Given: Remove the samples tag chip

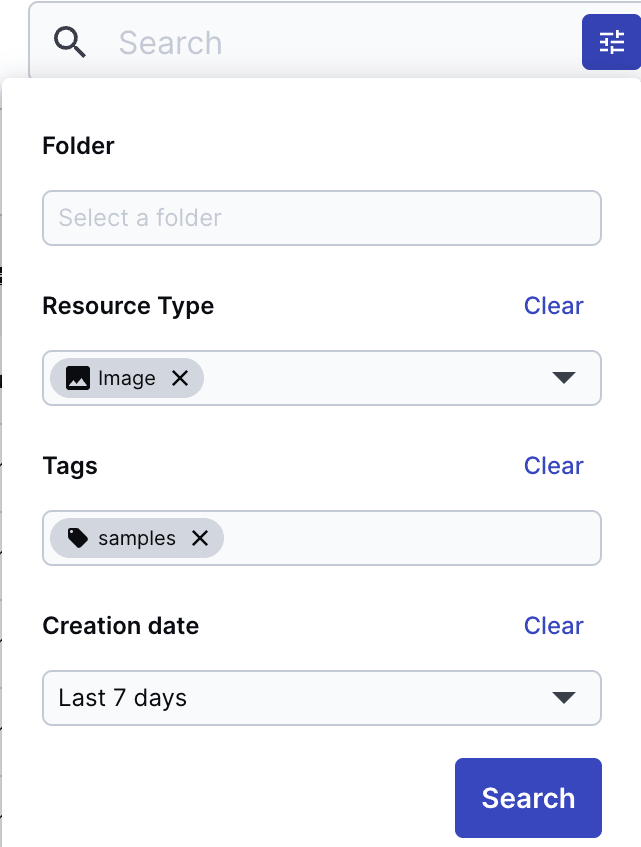Looking at the screenshot, I should click(x=200, y=538).
